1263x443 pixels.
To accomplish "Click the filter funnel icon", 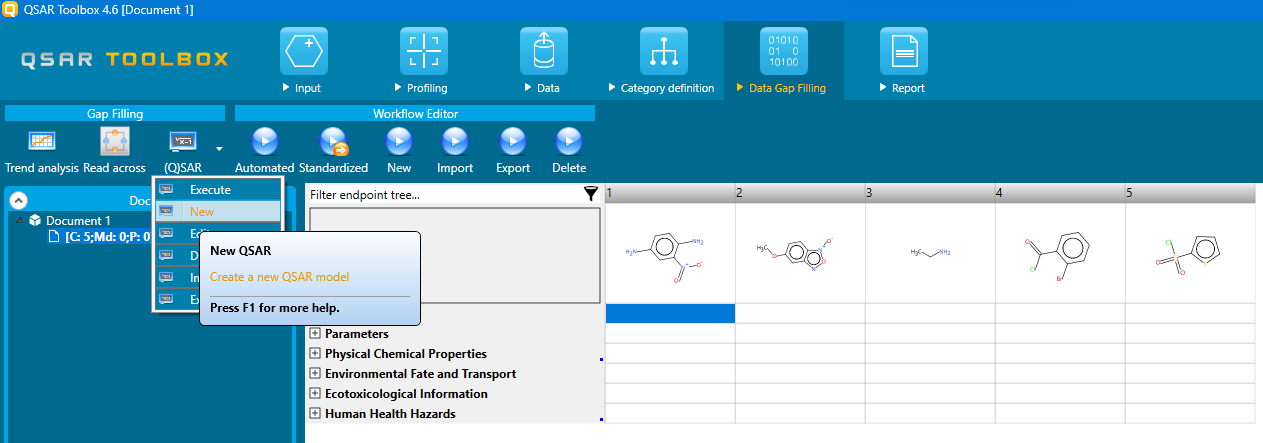I will [x=591, y=194].
